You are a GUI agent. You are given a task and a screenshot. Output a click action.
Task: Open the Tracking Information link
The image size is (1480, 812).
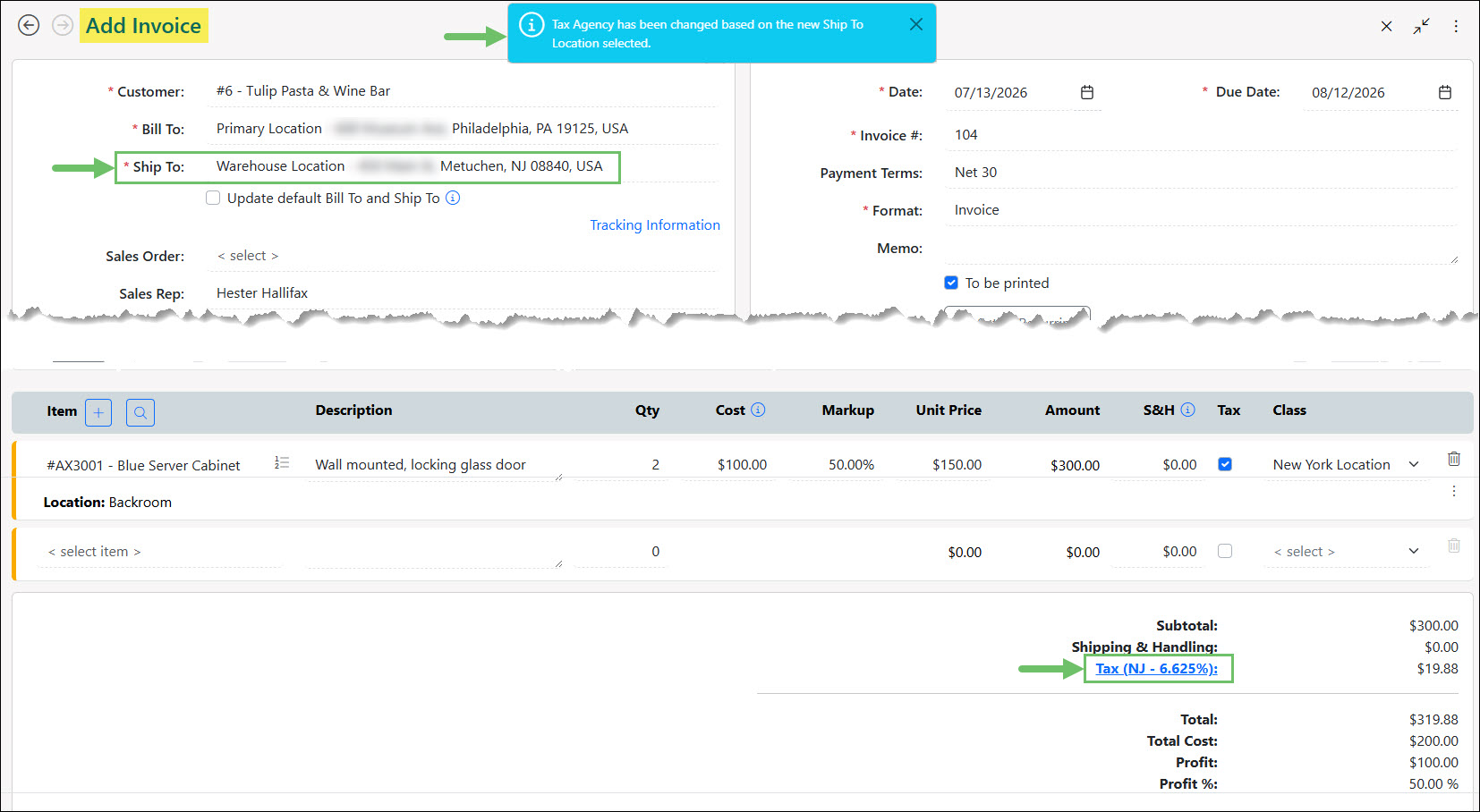655,225
